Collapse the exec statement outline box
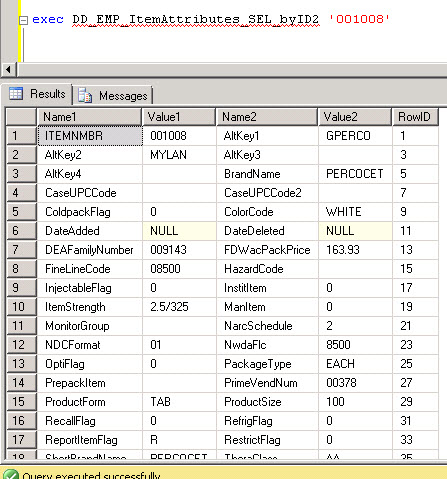This screenshot has width=447, height=479. click(23, 20)
